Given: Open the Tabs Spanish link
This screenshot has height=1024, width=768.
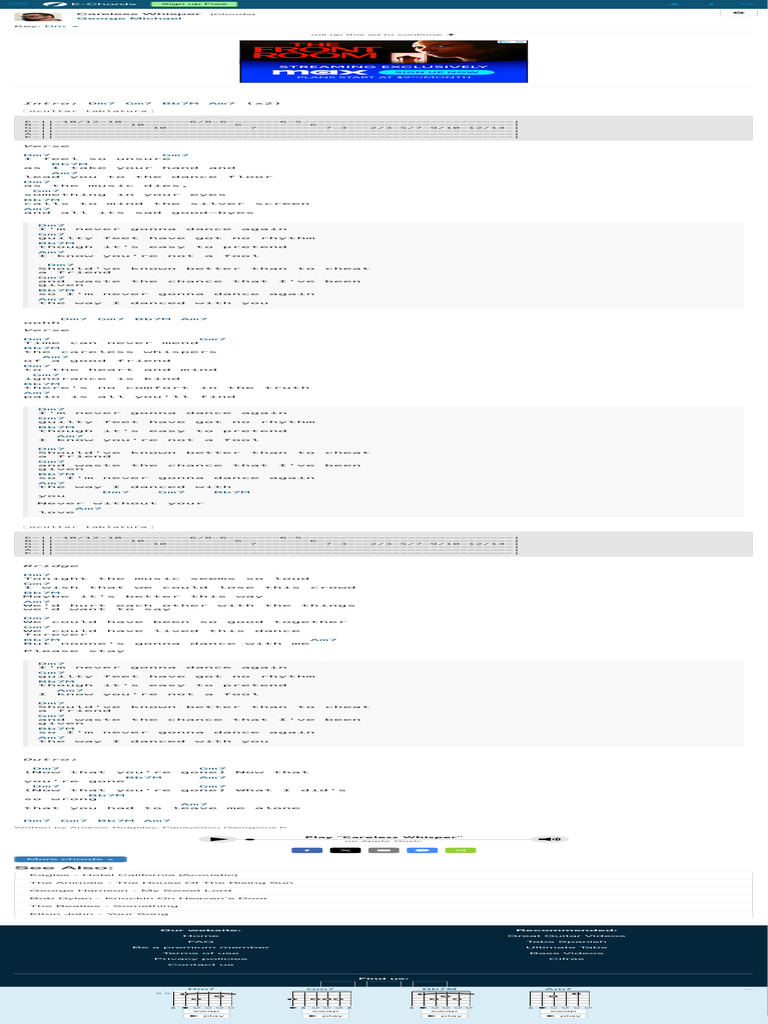Looking at the screenshot, I should click(566, 942).
